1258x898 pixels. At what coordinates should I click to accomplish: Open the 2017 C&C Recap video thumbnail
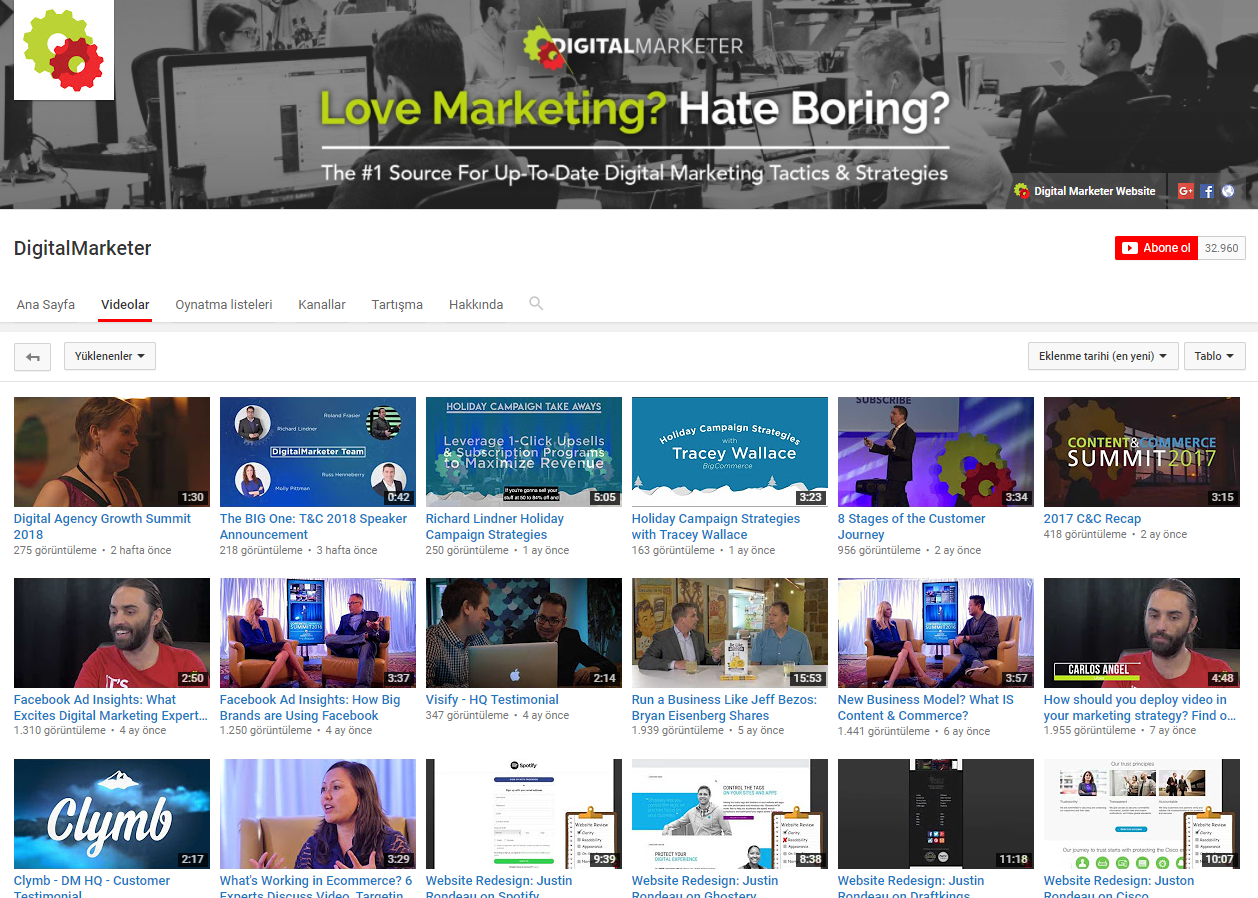click(1141, 452)
